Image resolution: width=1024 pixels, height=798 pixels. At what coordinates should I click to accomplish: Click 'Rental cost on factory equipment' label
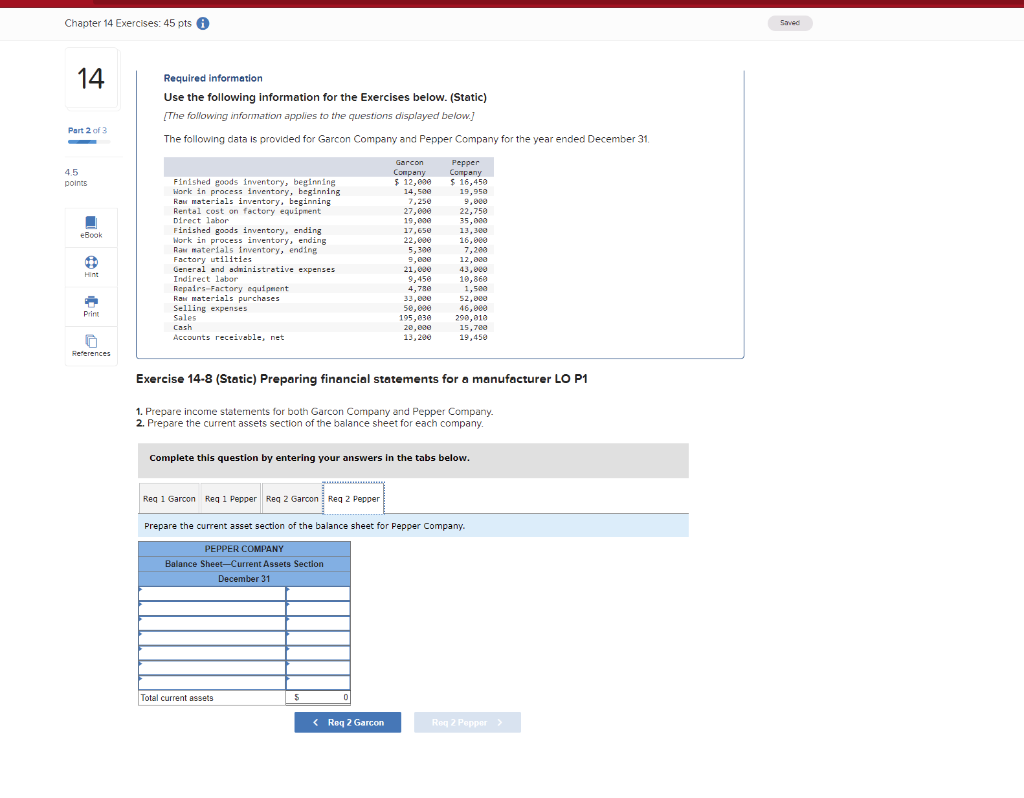coord(247,211)
